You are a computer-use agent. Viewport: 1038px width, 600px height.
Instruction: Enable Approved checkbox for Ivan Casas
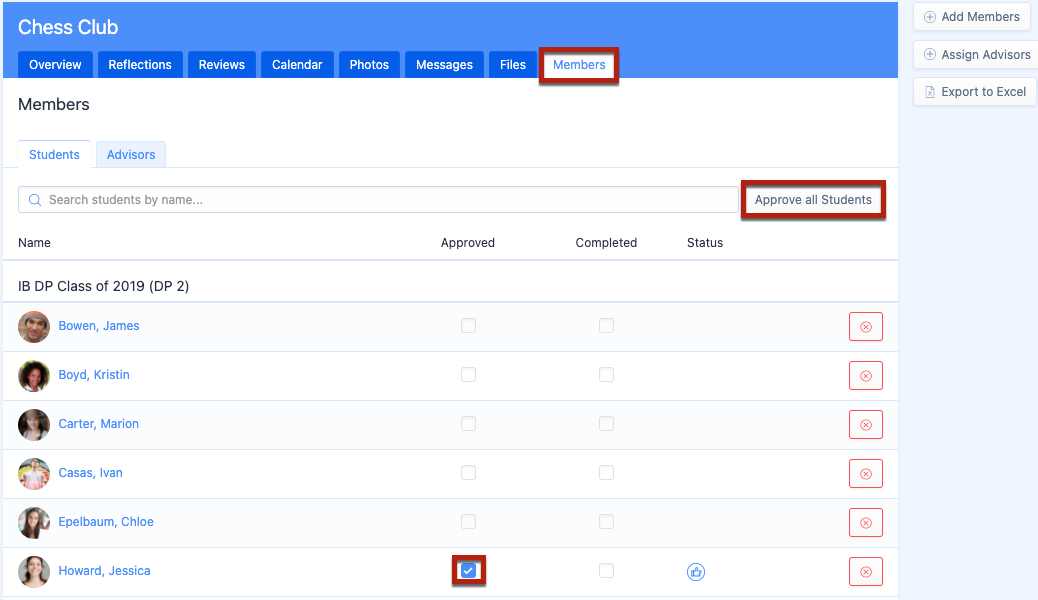point(468,473)
